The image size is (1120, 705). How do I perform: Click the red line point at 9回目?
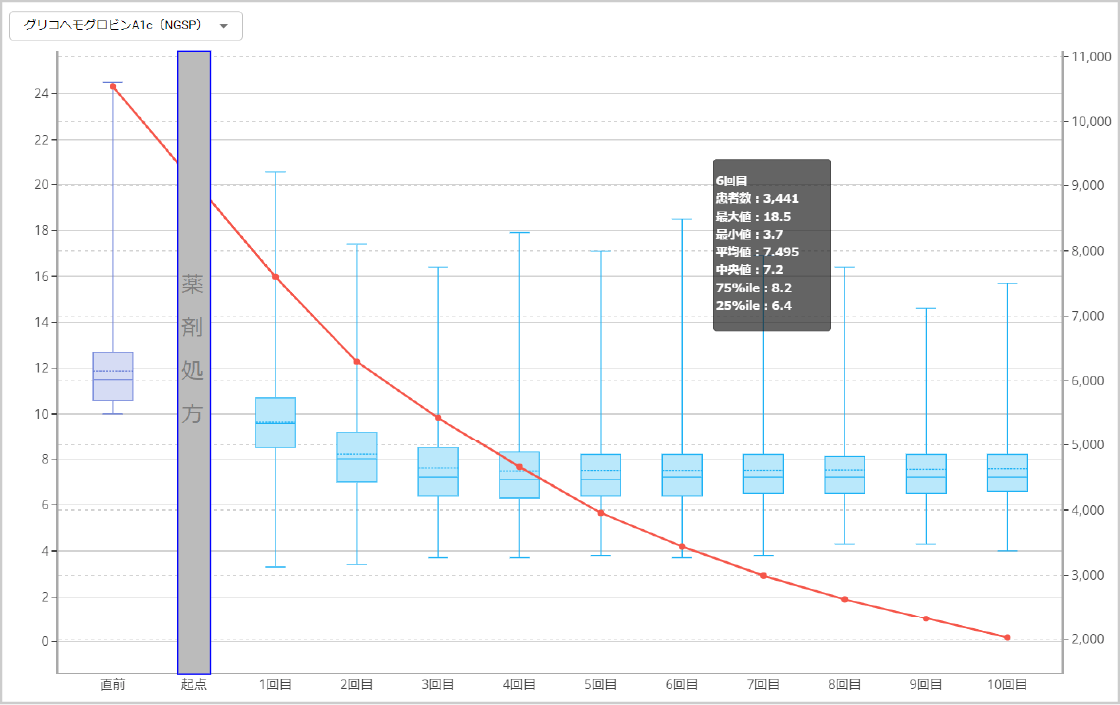[x=926, y=619]
